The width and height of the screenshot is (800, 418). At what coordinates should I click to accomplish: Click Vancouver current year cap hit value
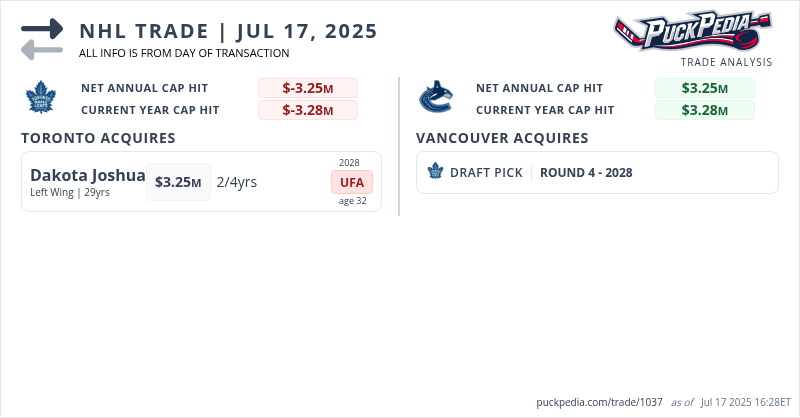click(x=704, y=110)
